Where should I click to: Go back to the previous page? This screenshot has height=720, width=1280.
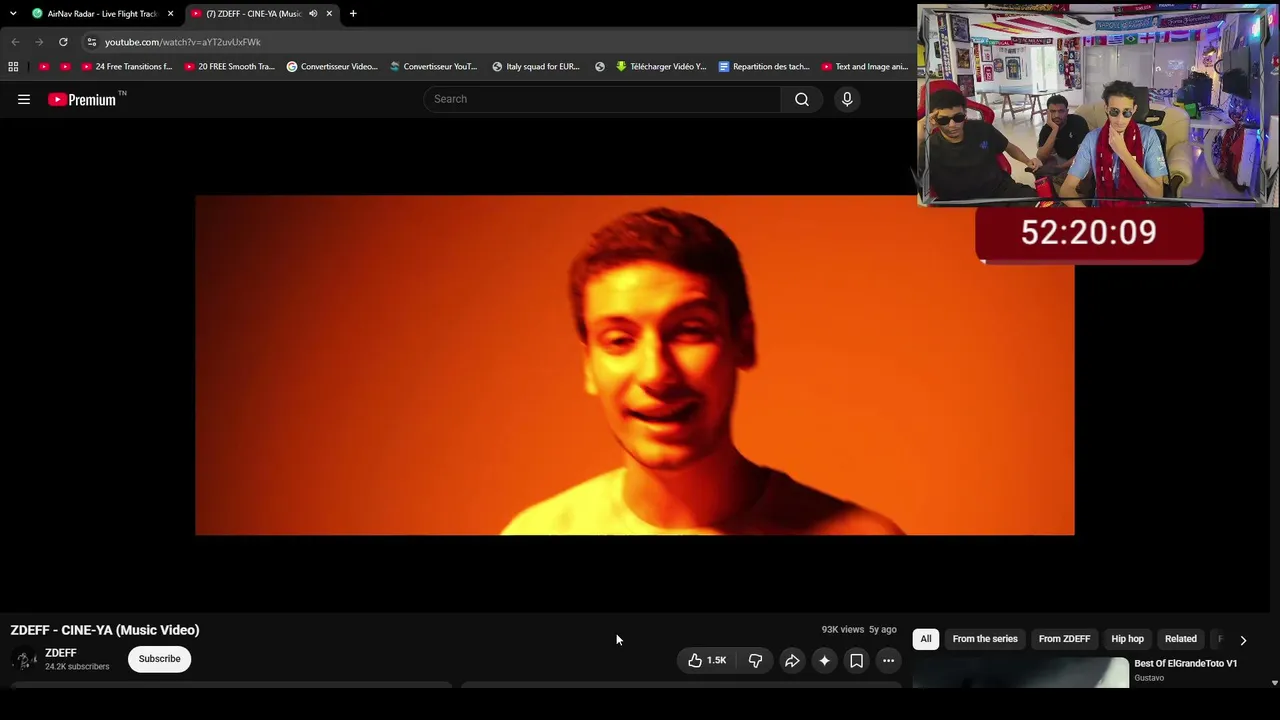[15, 42]
